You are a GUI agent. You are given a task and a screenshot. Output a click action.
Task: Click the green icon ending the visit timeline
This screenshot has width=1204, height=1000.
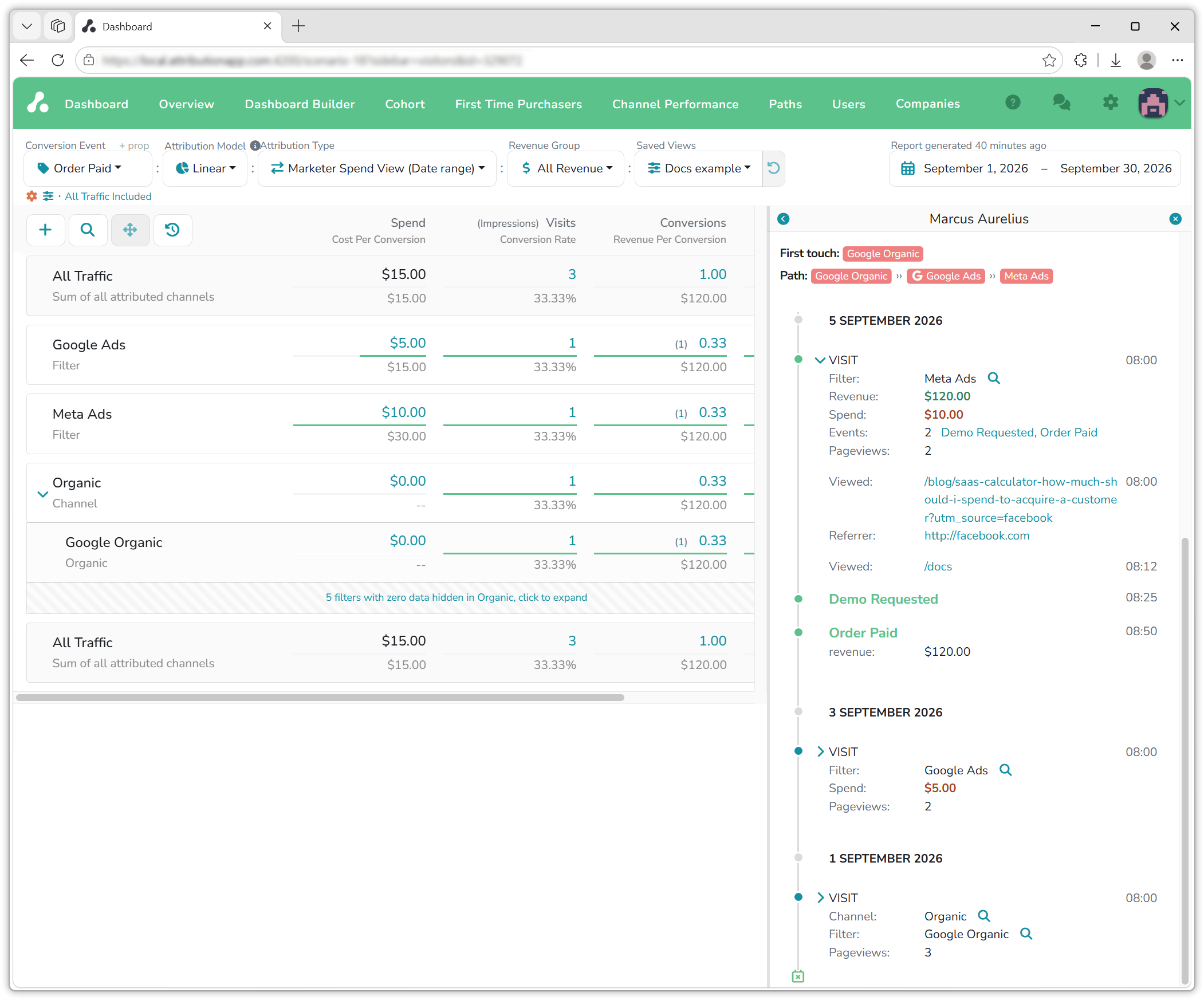click(797, 977)
